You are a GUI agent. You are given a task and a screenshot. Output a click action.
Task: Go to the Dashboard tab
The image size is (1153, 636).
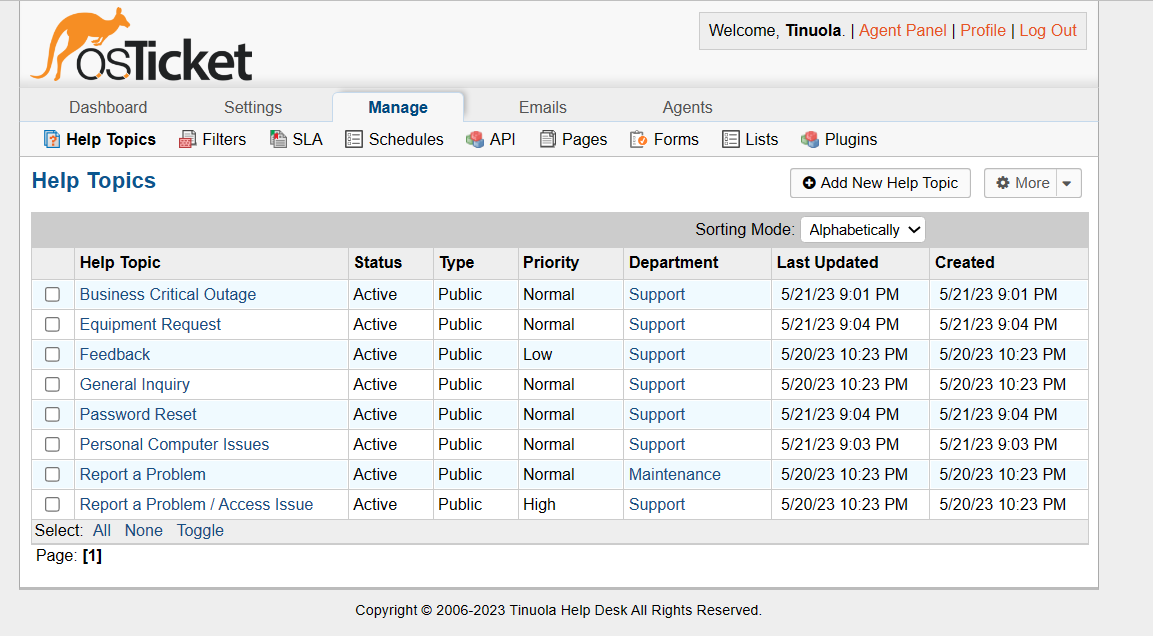tap(108, 107)
